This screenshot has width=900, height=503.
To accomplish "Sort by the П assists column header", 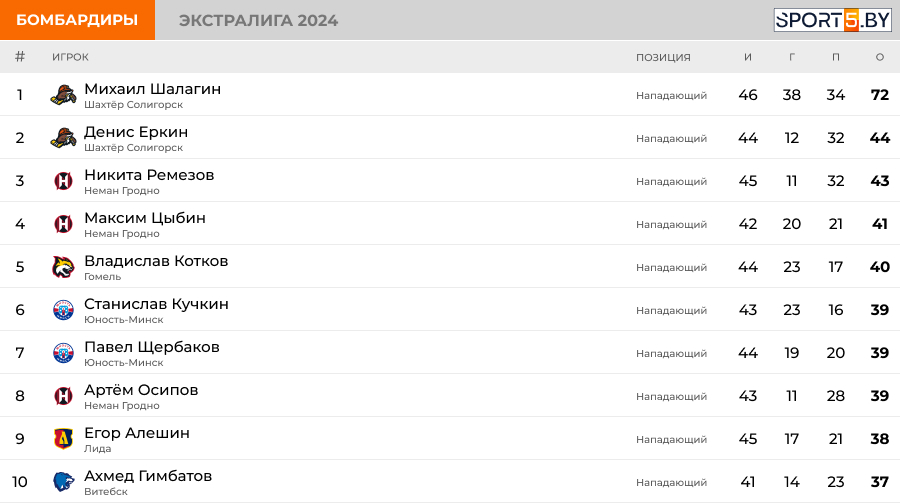I will [836, 57].
